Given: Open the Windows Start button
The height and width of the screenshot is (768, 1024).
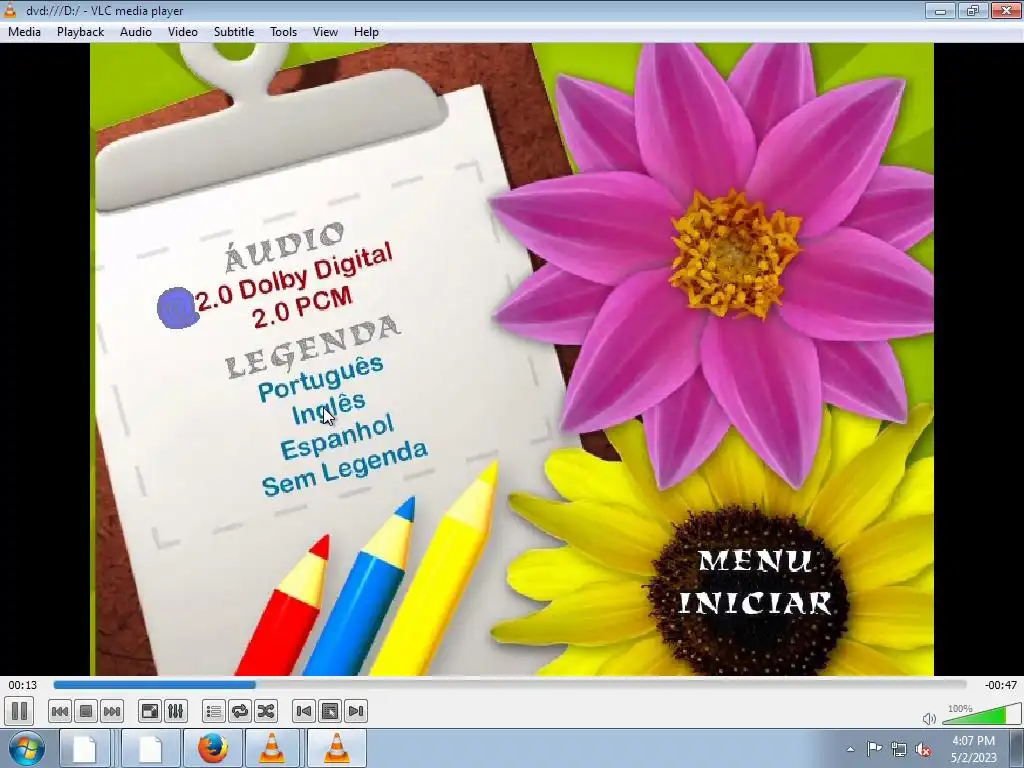Looking at the screenshot, I should click(27, 748).
